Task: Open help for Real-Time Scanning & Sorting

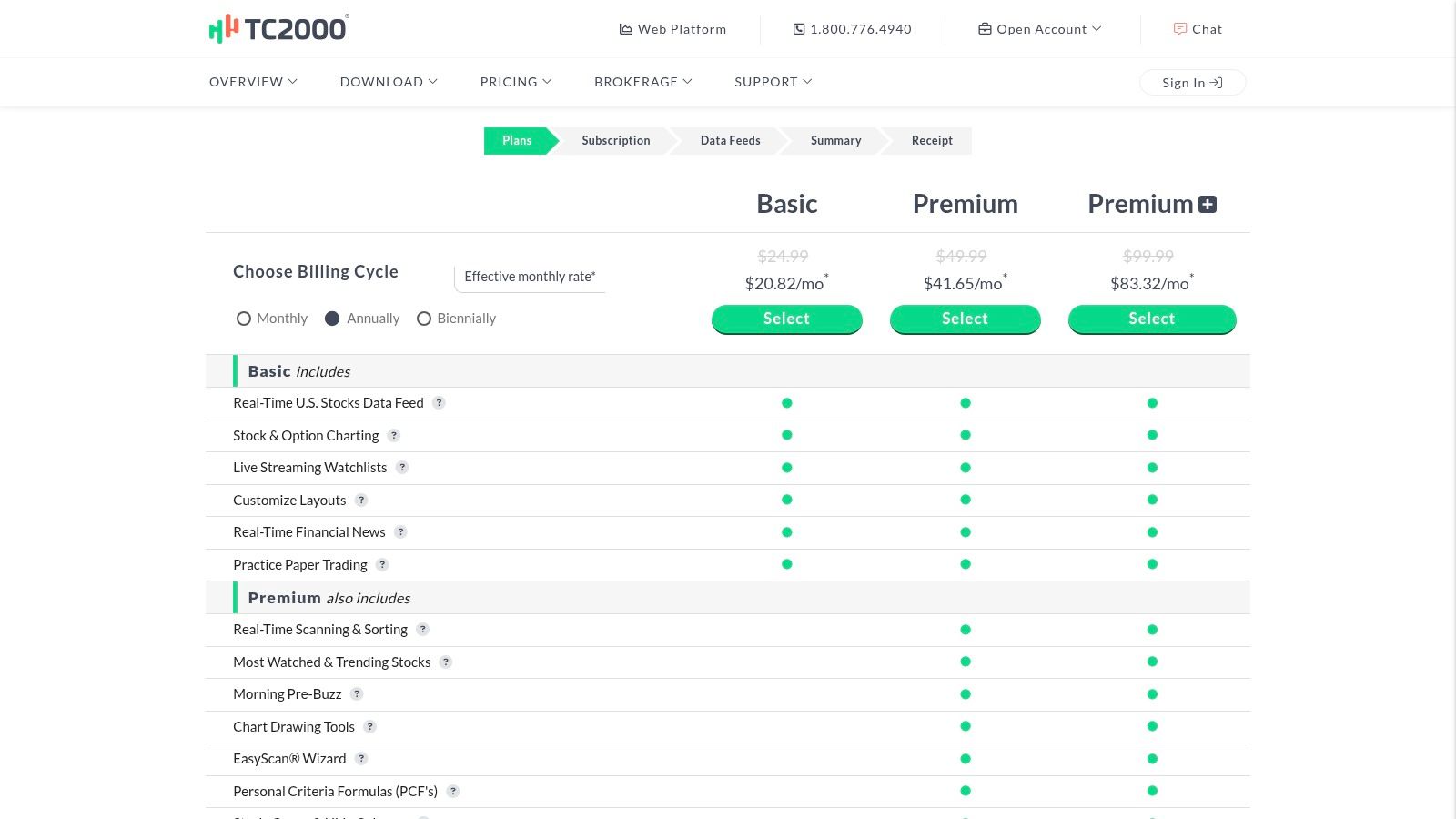Action: tap(422, 630)
